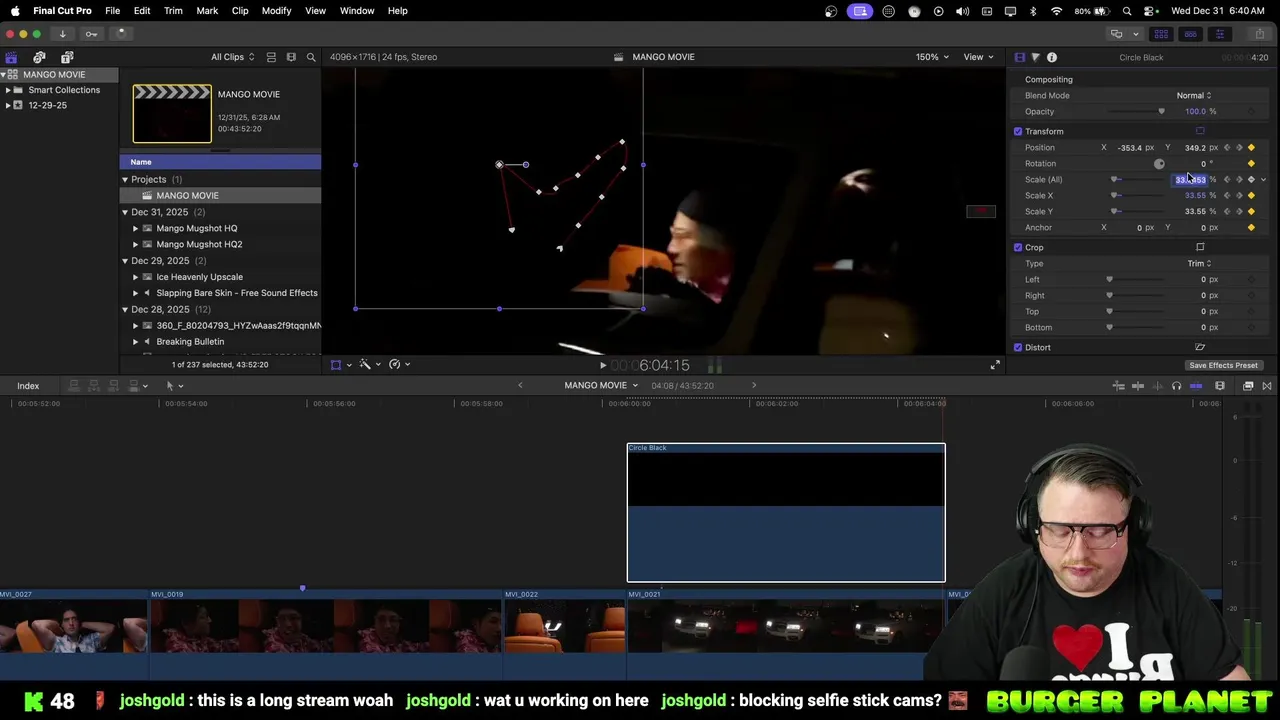Expand Smart Collections folder

coord(8,90)
